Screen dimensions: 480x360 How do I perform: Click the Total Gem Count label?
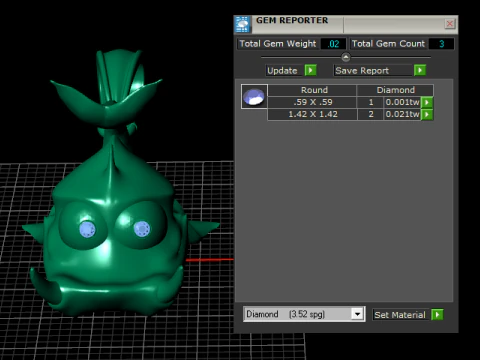tap(388, 44)
